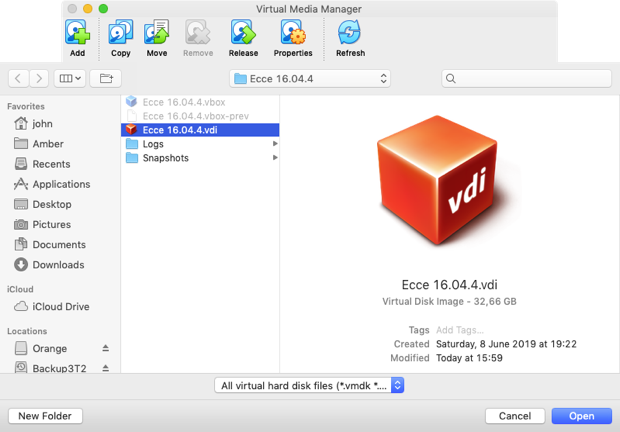Open the virtual hard disk file type dropdown
This screenshot has height=432, width=620.
(x=309, y=385)
